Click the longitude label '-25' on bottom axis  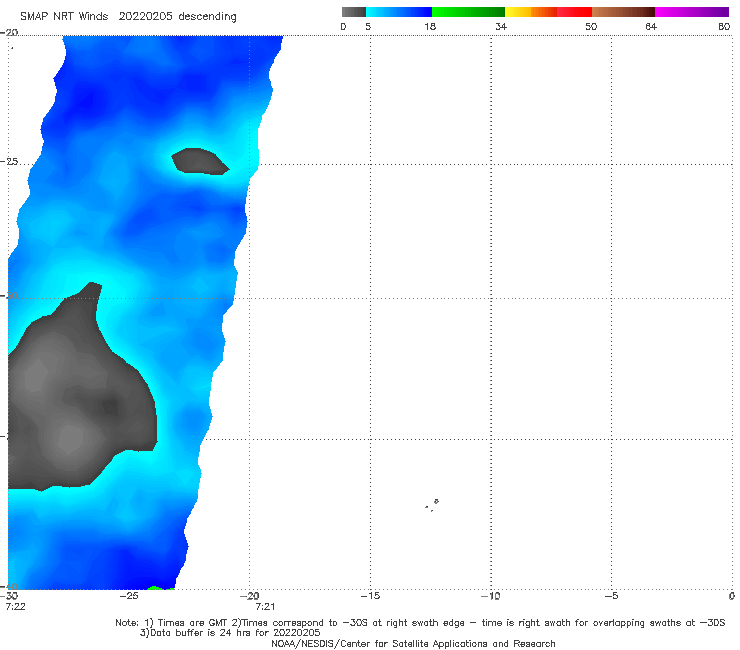129,596
